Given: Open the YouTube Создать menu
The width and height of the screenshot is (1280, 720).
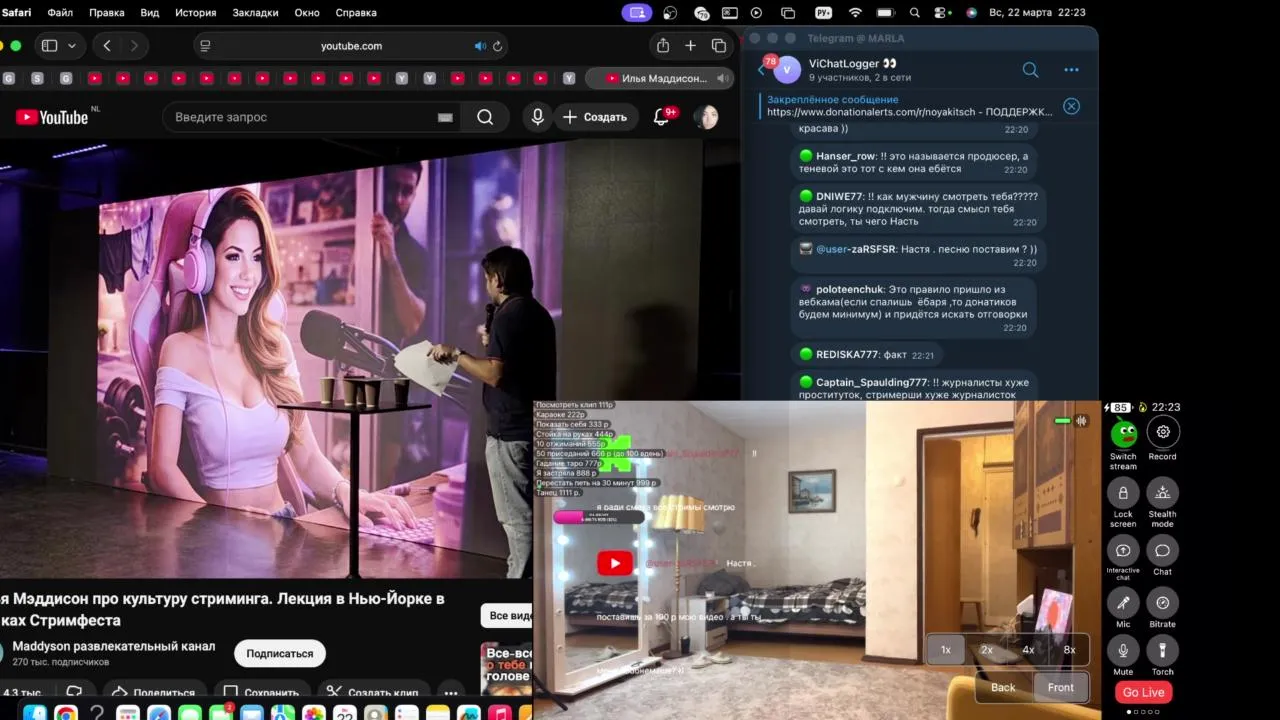Looking at the screenshot, I should (x=596, y=117).
